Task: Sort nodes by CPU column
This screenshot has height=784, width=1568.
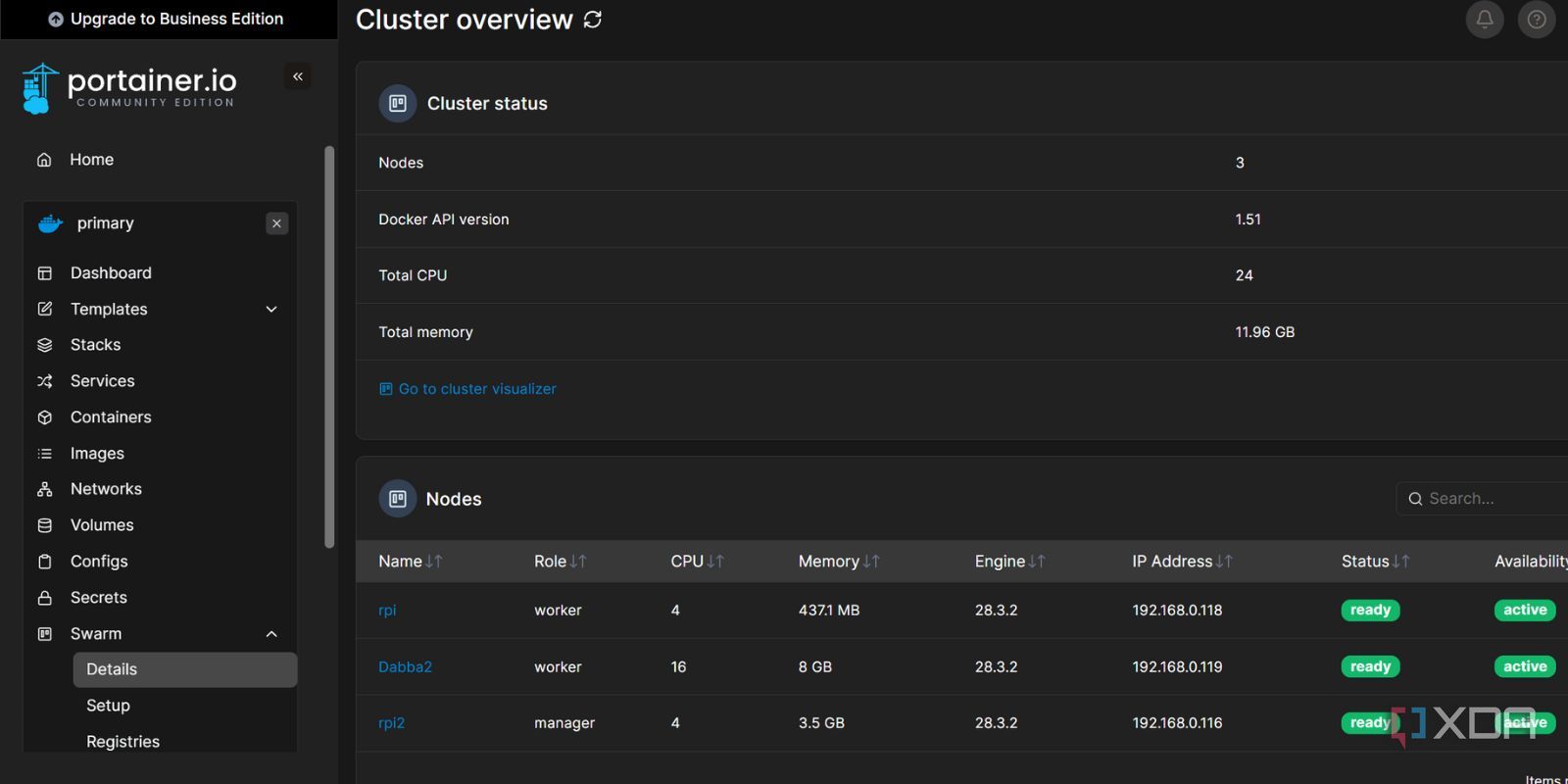Action: tap(698, 562)
